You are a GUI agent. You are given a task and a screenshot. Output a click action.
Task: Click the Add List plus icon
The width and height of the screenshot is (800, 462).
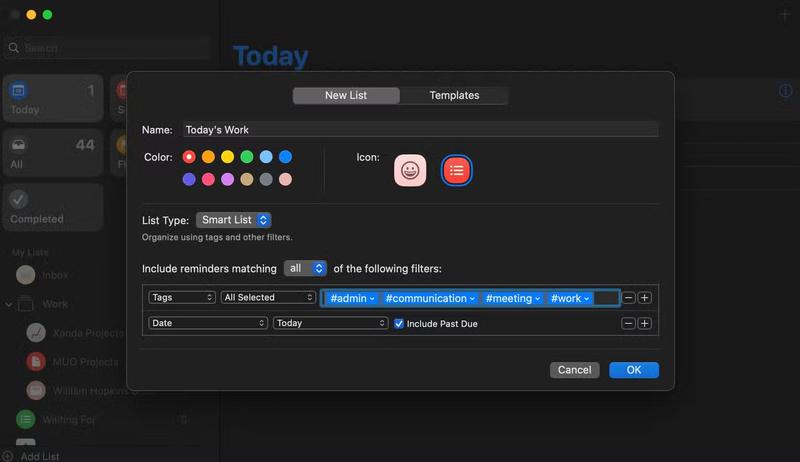pyautogui.click(x=7, y=456)
